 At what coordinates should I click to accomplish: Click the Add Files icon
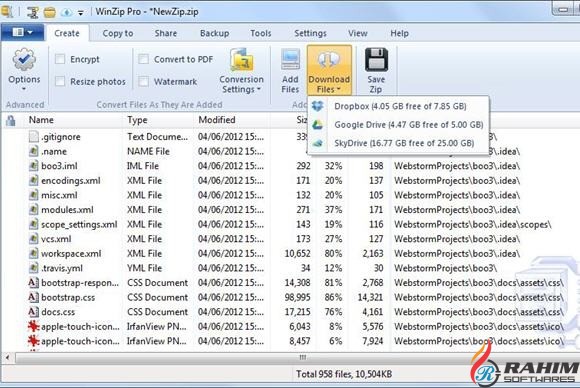[290, 58]
